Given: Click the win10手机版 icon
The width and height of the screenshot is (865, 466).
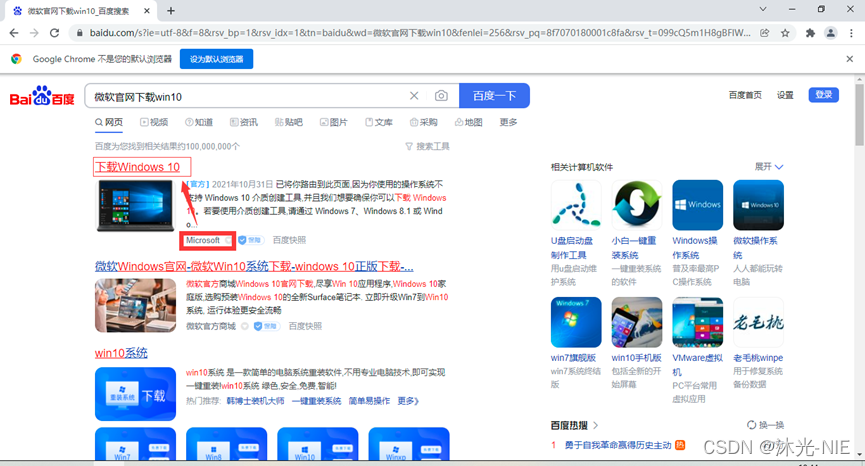Looking at the screenshot, I should click(x=637, y=322).
